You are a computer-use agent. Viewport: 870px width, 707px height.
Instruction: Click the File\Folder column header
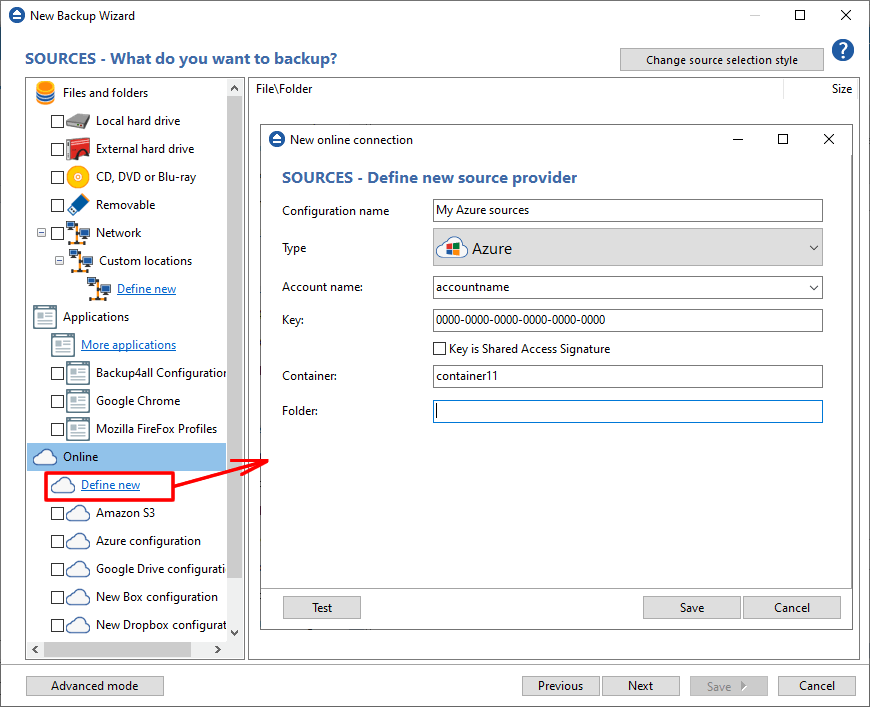tap(284, 89)
